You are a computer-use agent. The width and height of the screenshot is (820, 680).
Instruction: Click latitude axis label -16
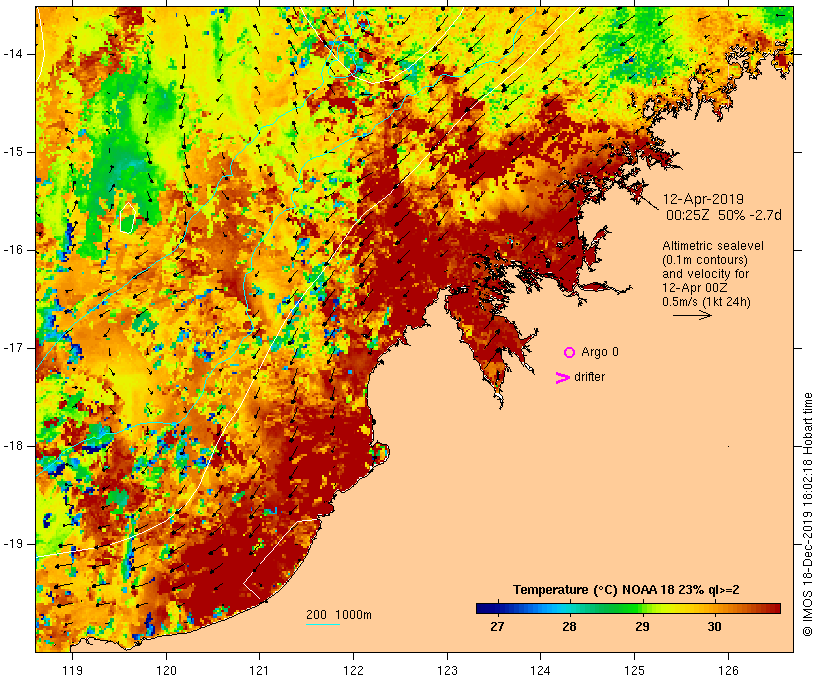coord(12,250)
